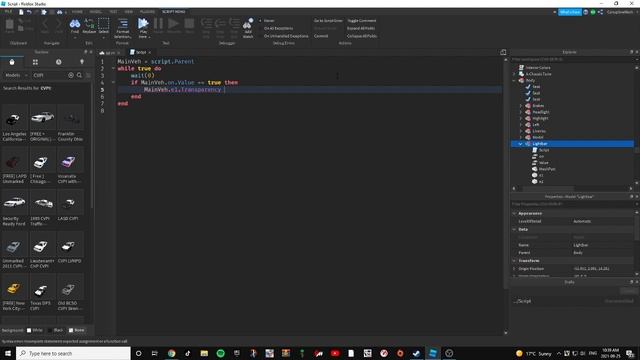Screen dimensions: 640x360
Task: Open the Toolbox Recent clock icon
Action: coord(58,62)
